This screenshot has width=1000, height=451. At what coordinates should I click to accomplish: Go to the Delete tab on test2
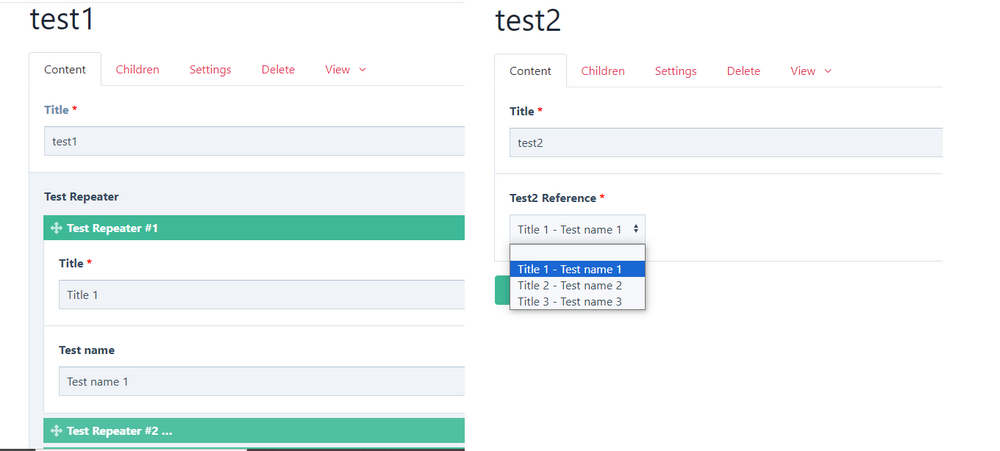pyautogui.click(x=743, y=71)
